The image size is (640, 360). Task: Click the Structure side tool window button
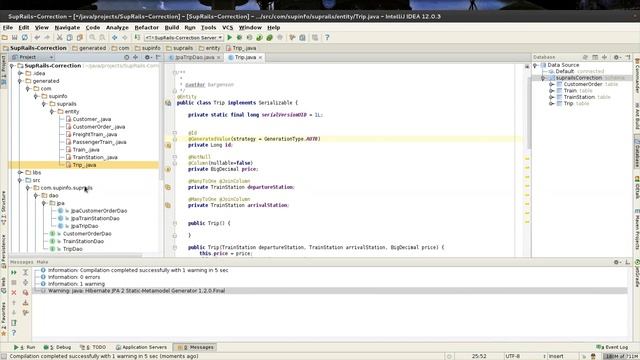coord(4,208)
